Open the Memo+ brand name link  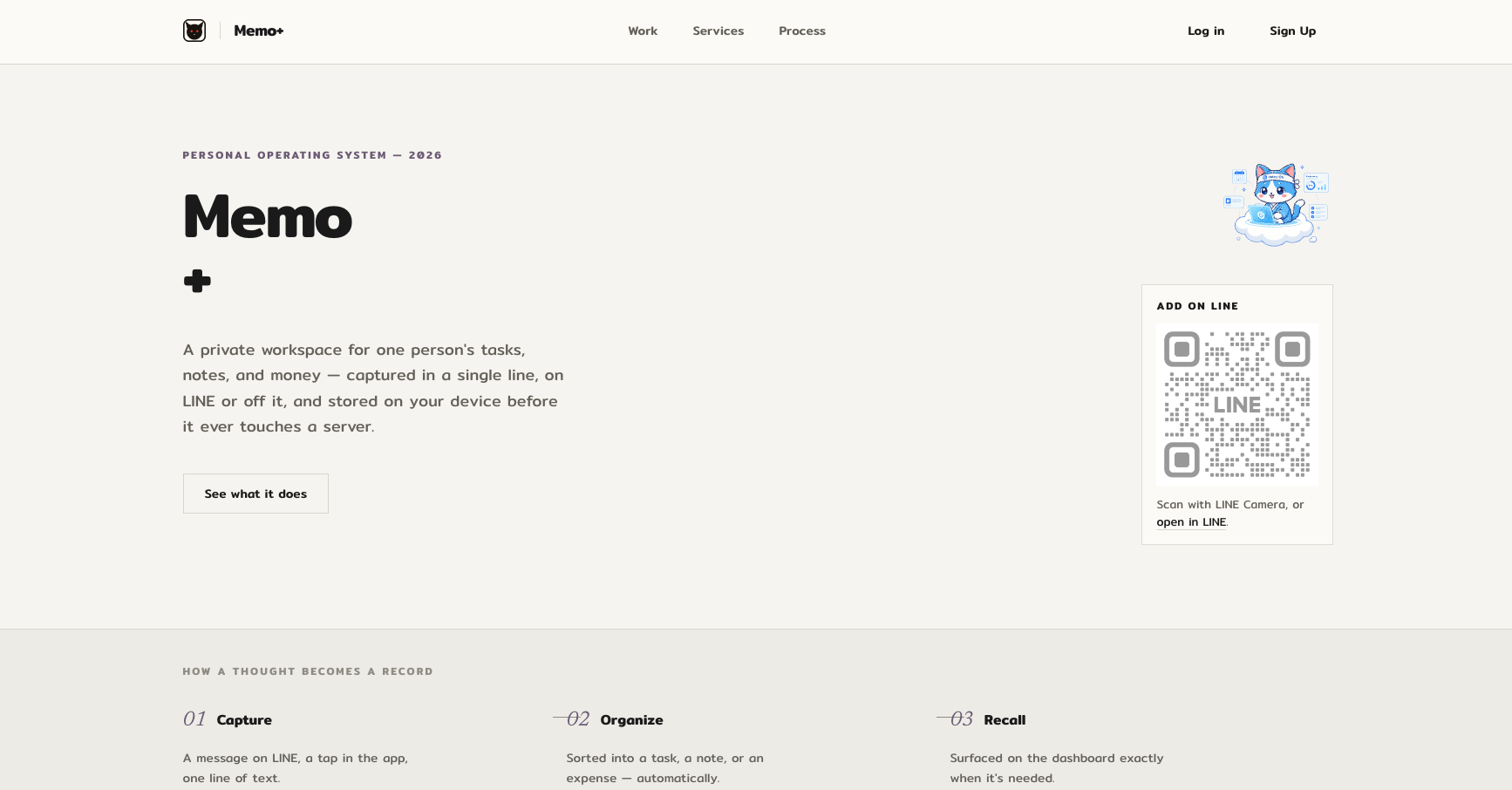point(258,31)
